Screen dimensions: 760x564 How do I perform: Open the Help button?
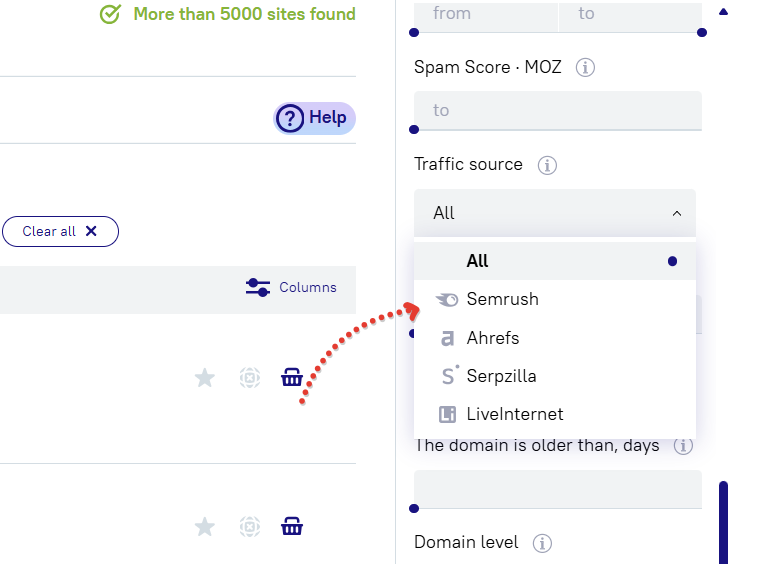(314, 118)
